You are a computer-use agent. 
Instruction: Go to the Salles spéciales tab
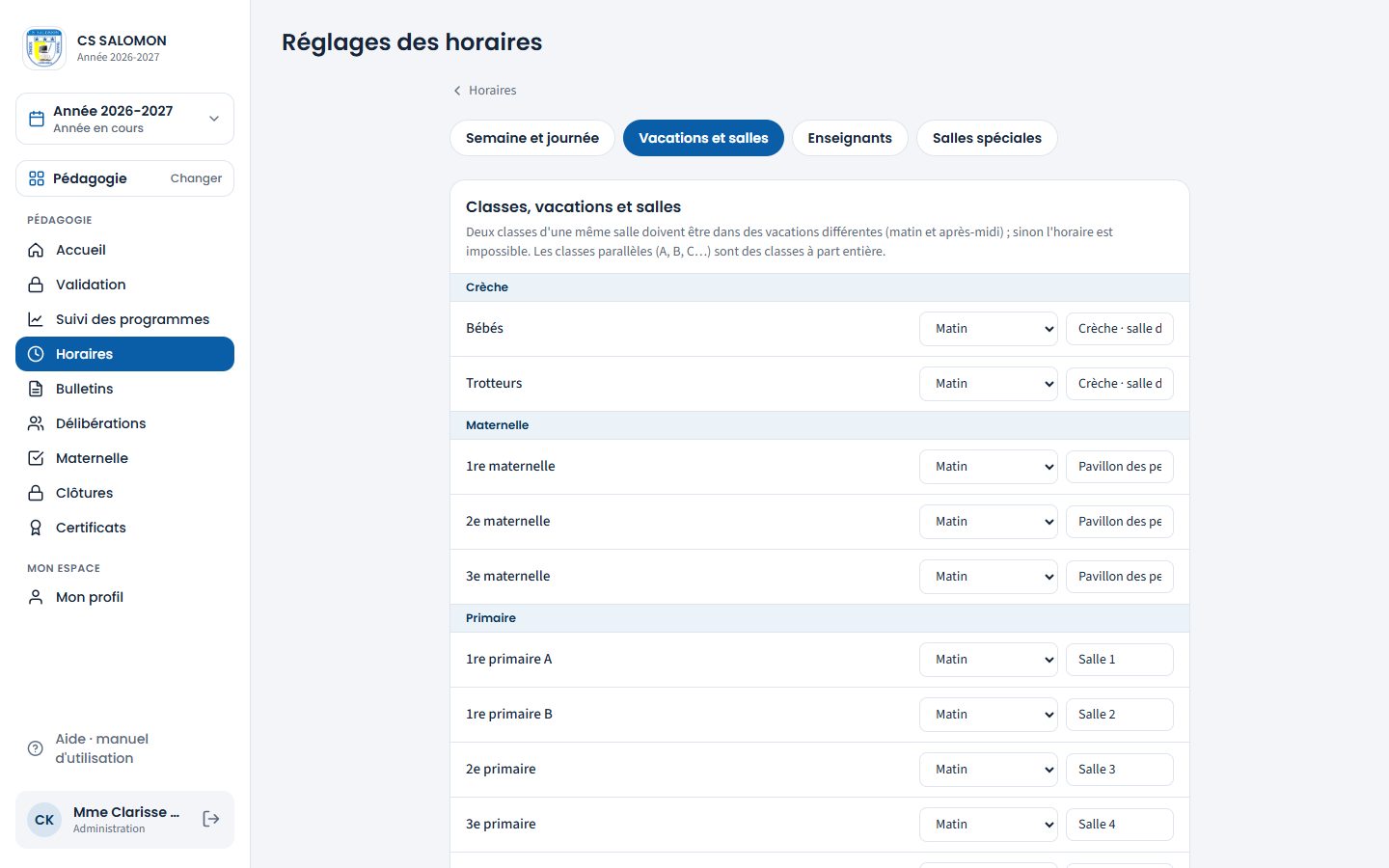987,138
